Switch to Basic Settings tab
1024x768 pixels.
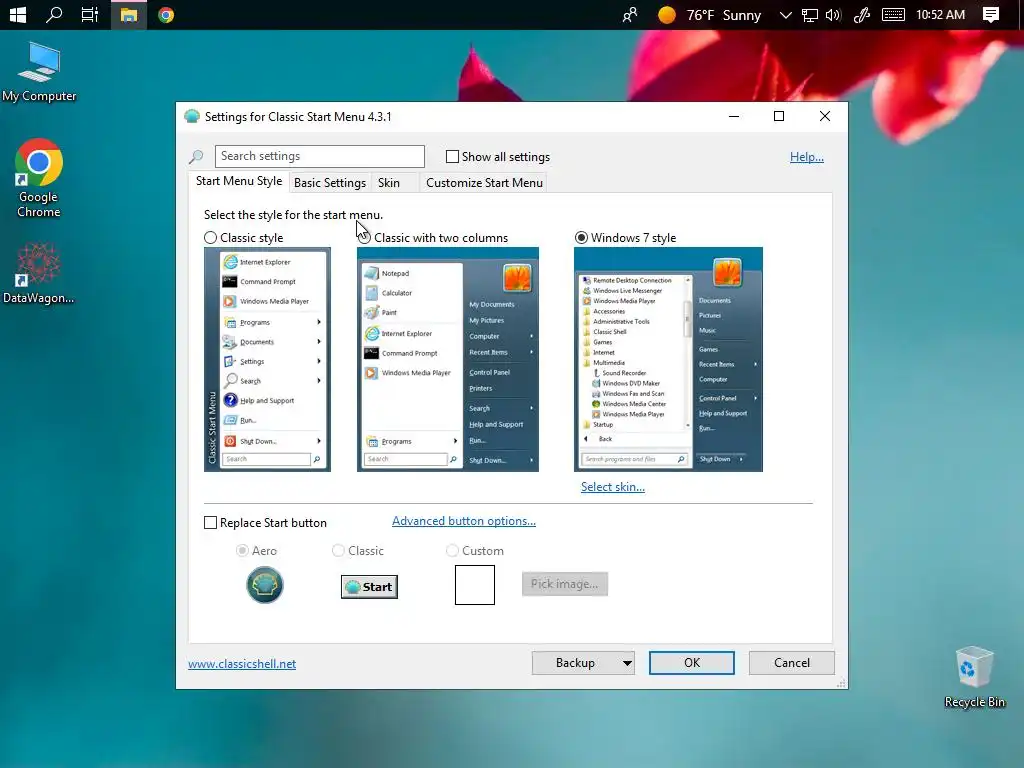[330, 183]
